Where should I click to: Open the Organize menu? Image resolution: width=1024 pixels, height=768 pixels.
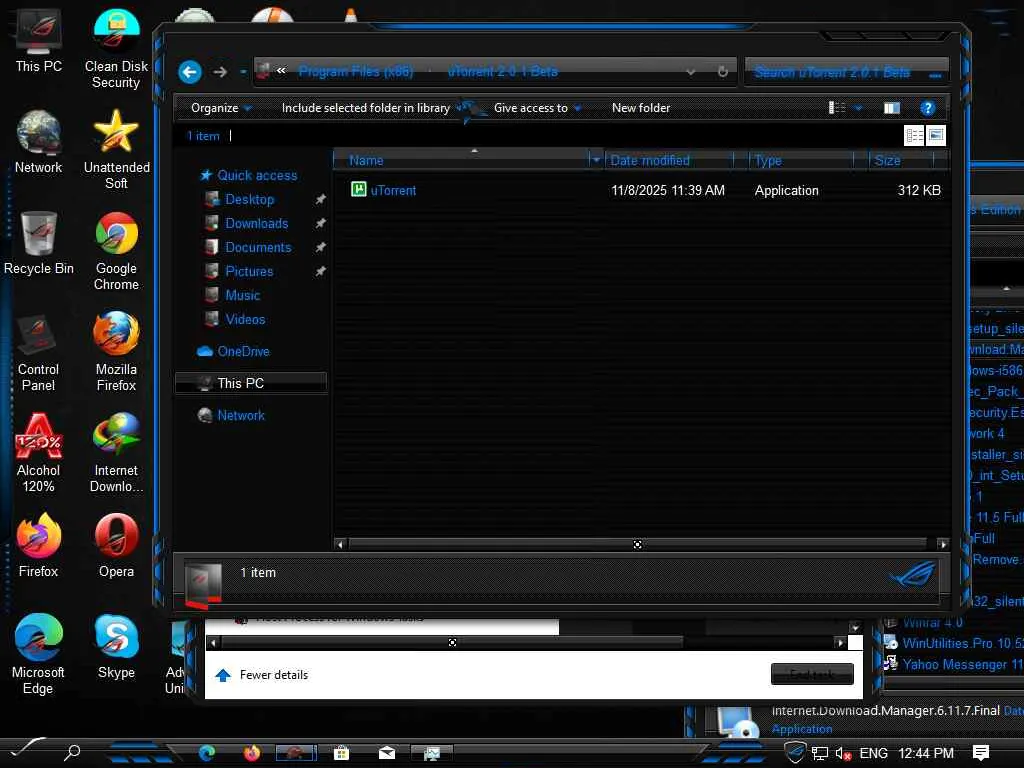tap(221, 108)
